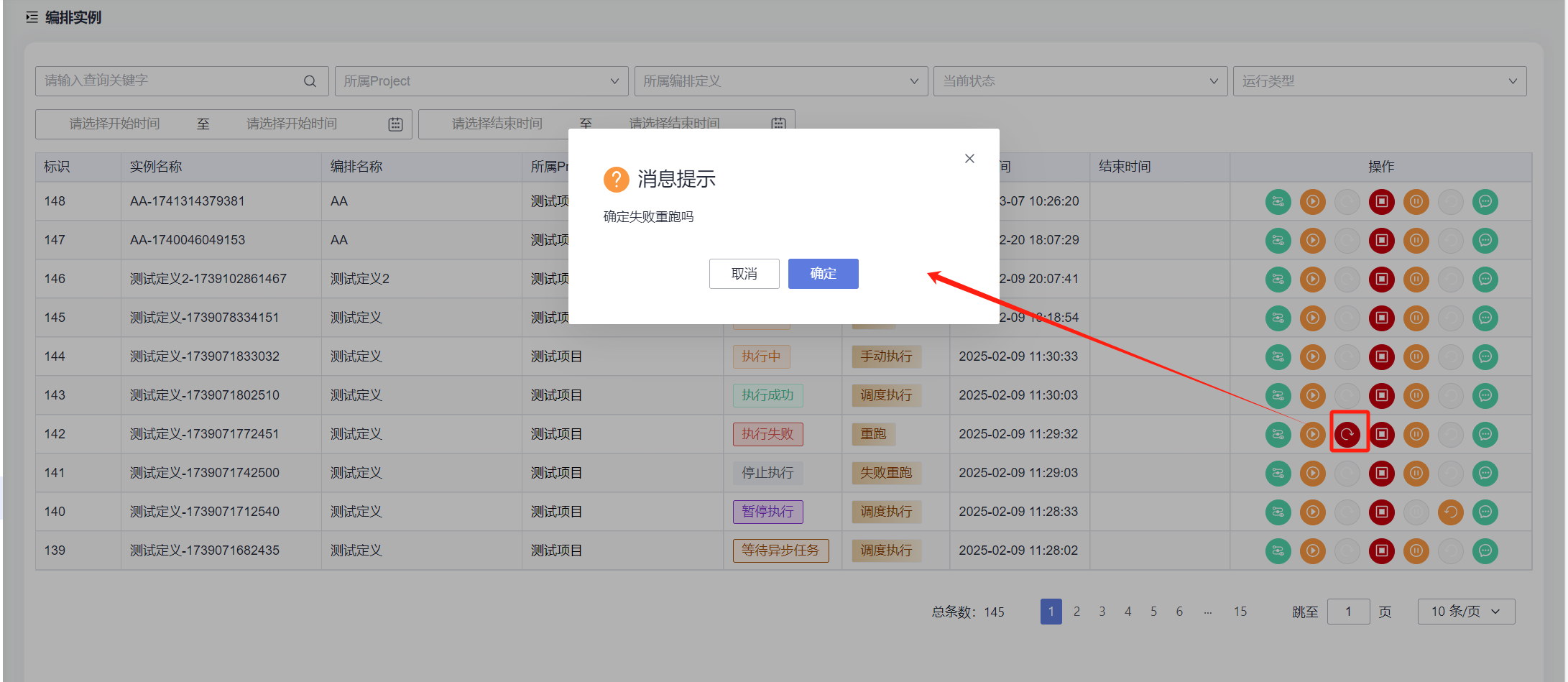Toggle the menu collapse icon beside 编排实例
Screen dimensions: 1568x682
click(32, 17)
